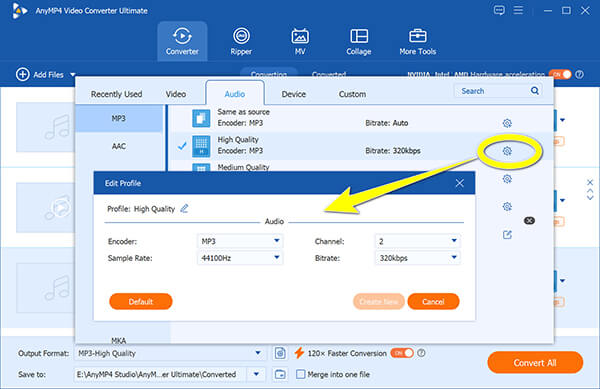Open the Encoder dropdown

click(240, 241)
